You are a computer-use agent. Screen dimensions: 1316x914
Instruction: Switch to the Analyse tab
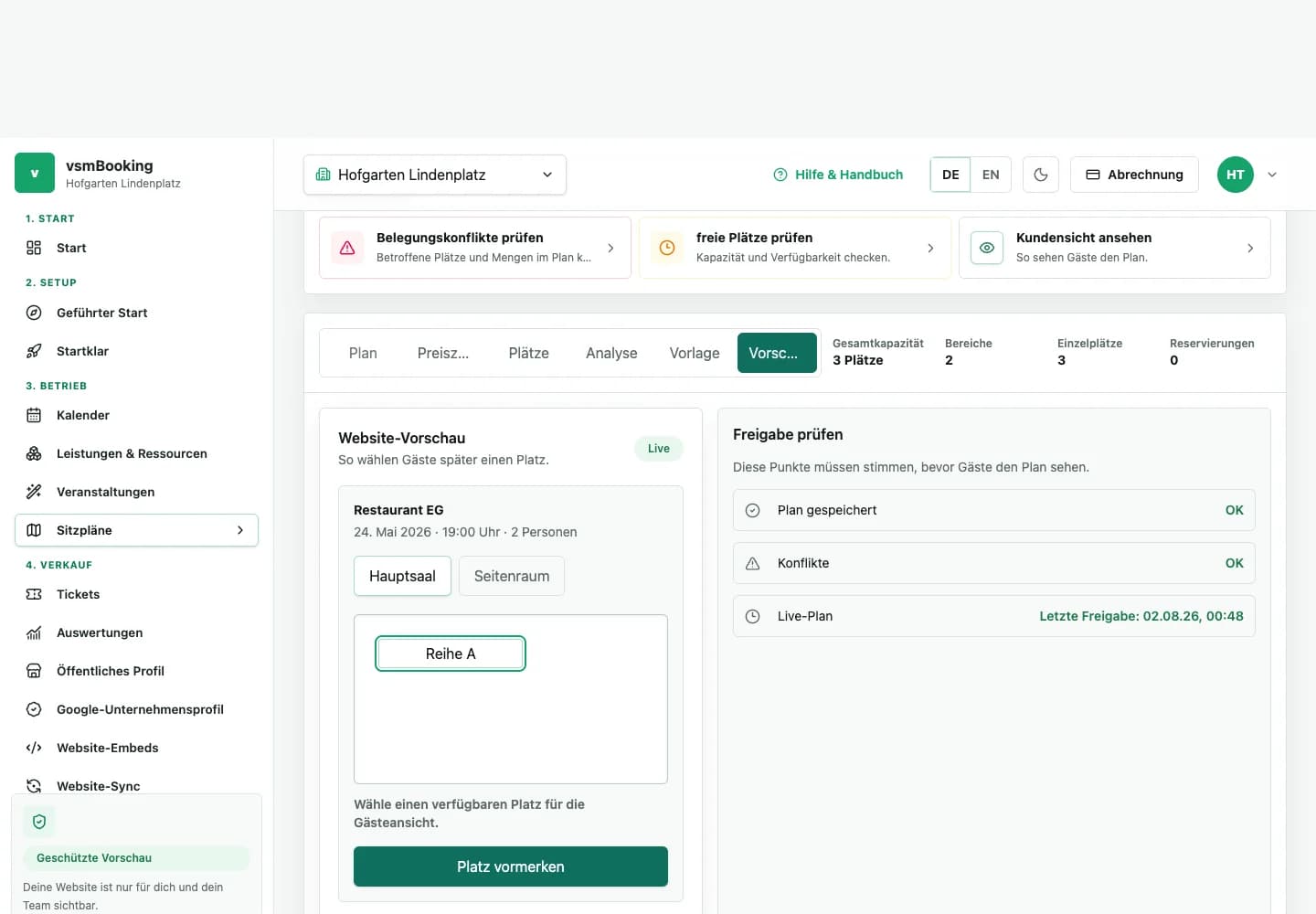click(x=611, y=353)
